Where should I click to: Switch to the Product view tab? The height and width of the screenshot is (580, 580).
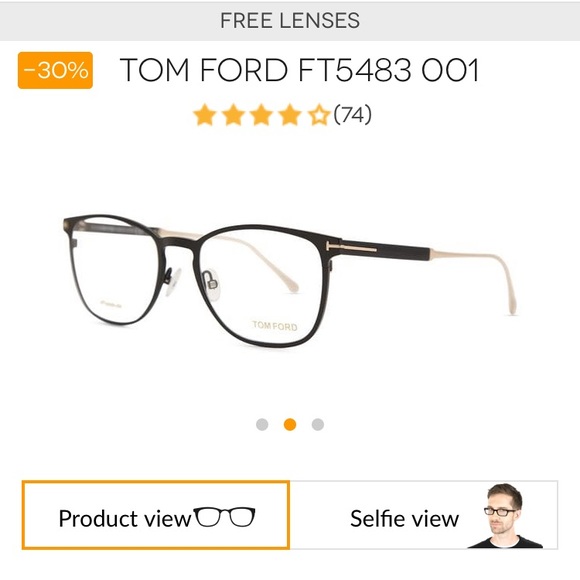[x=156, y=515]
